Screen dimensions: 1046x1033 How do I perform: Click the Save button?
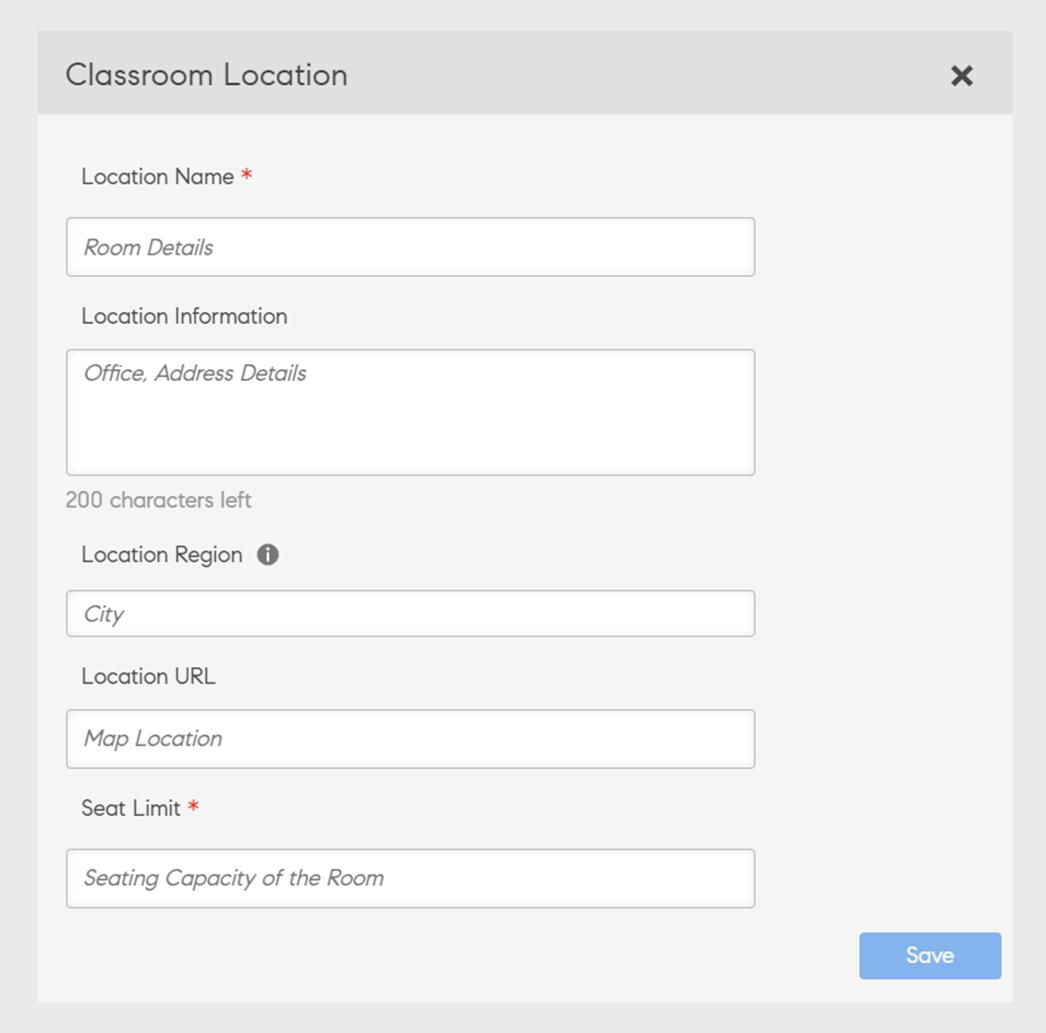click(929, 955)
